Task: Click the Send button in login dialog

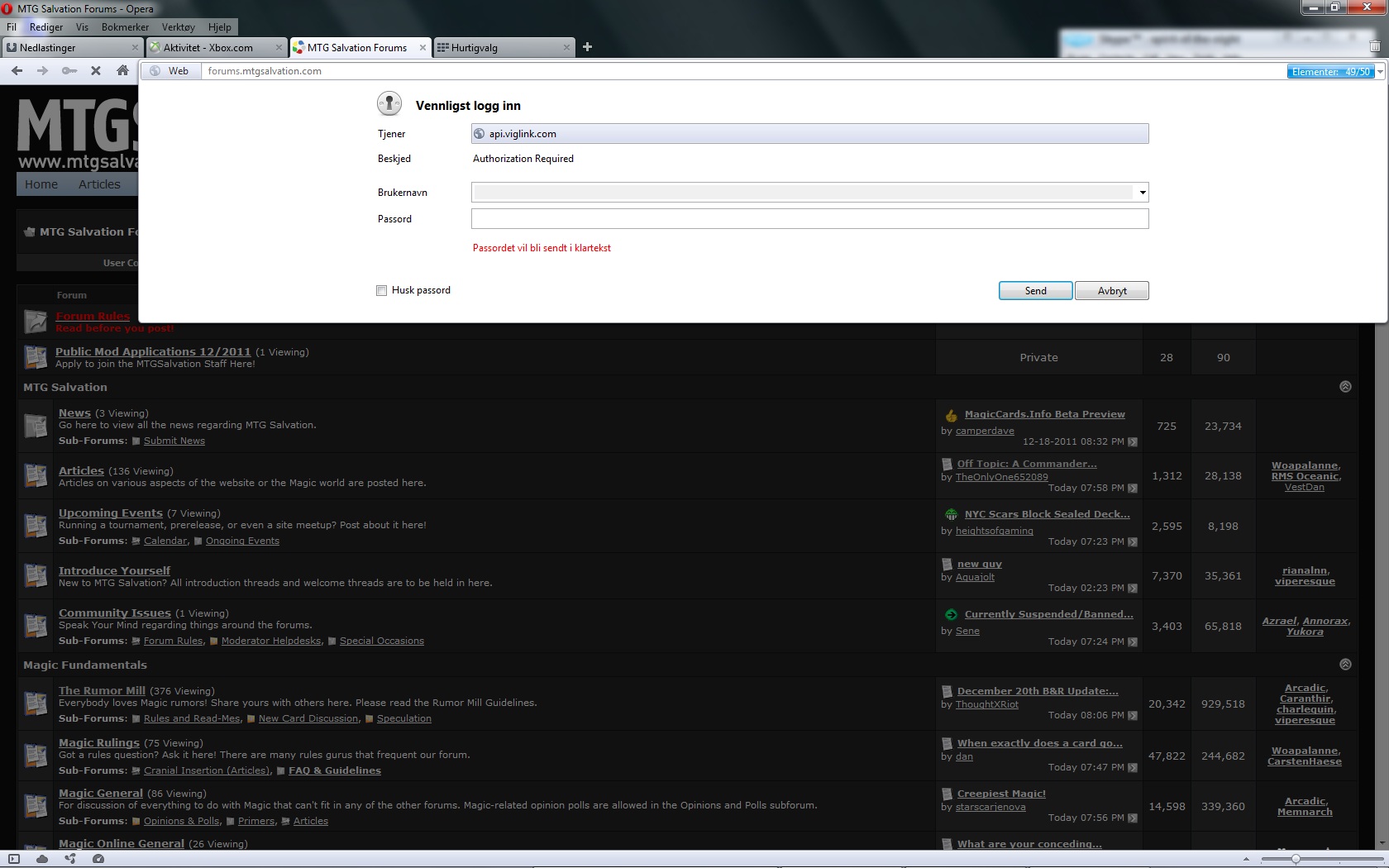Action: click(x=1036, y=291)
